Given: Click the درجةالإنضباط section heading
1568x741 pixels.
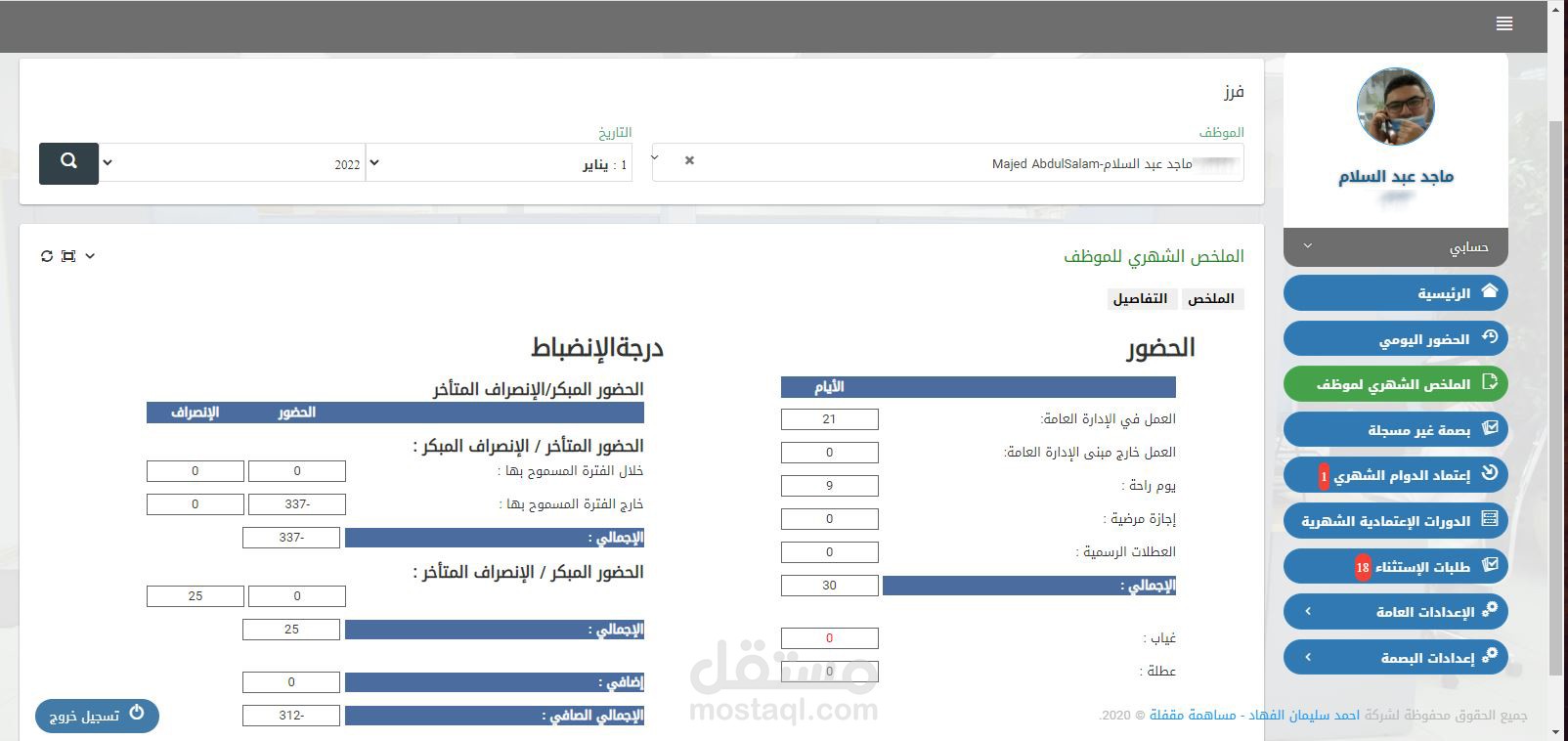Looking at the screenshot, I should pyautogui.click(x=597, y=348).
